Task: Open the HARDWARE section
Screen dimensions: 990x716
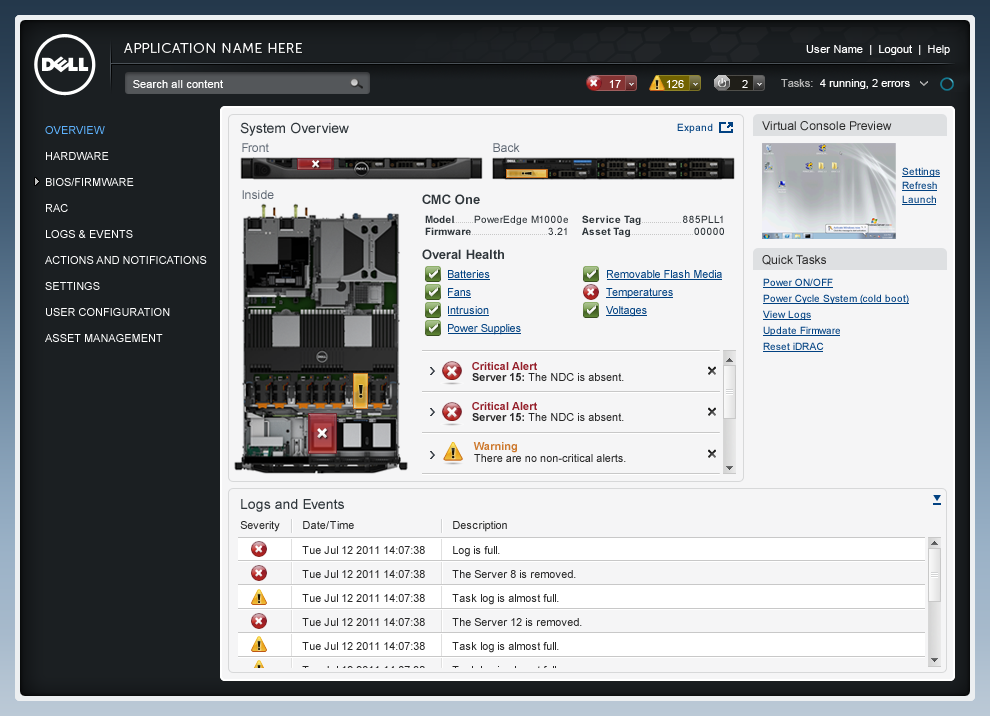Action: (76, 156)
